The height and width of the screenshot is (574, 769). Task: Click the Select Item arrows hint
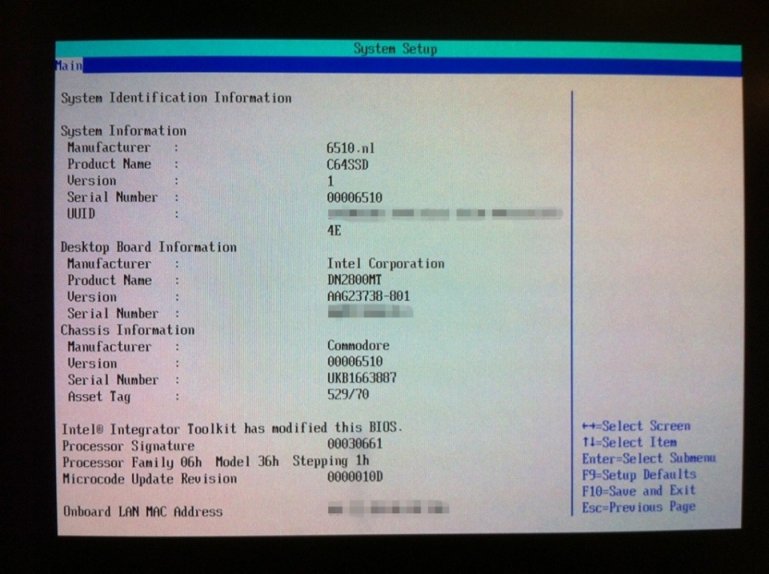tap(629, 442)
